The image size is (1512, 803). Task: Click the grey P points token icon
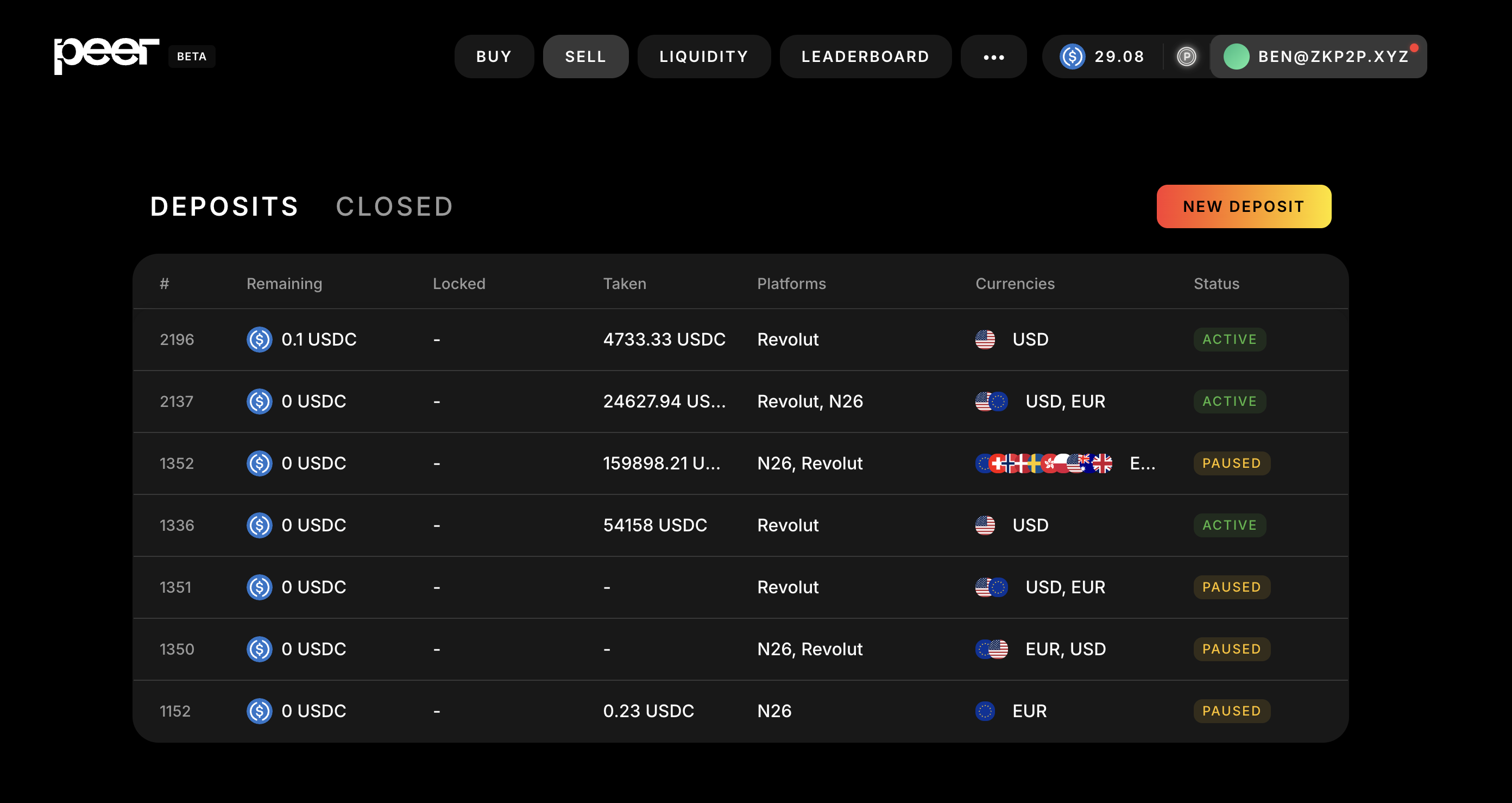pos(1186,57)
